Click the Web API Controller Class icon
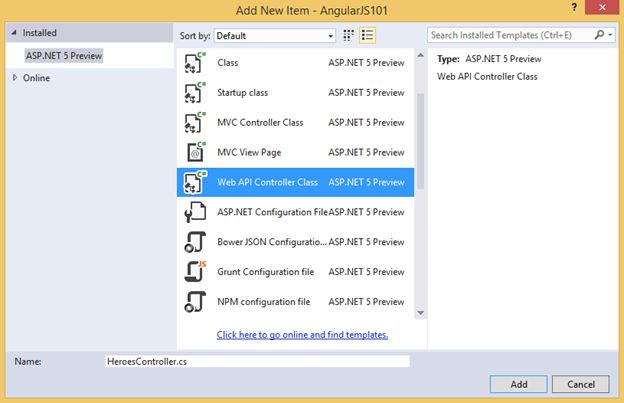Screen dimensions: 624x403 (195, 182)
